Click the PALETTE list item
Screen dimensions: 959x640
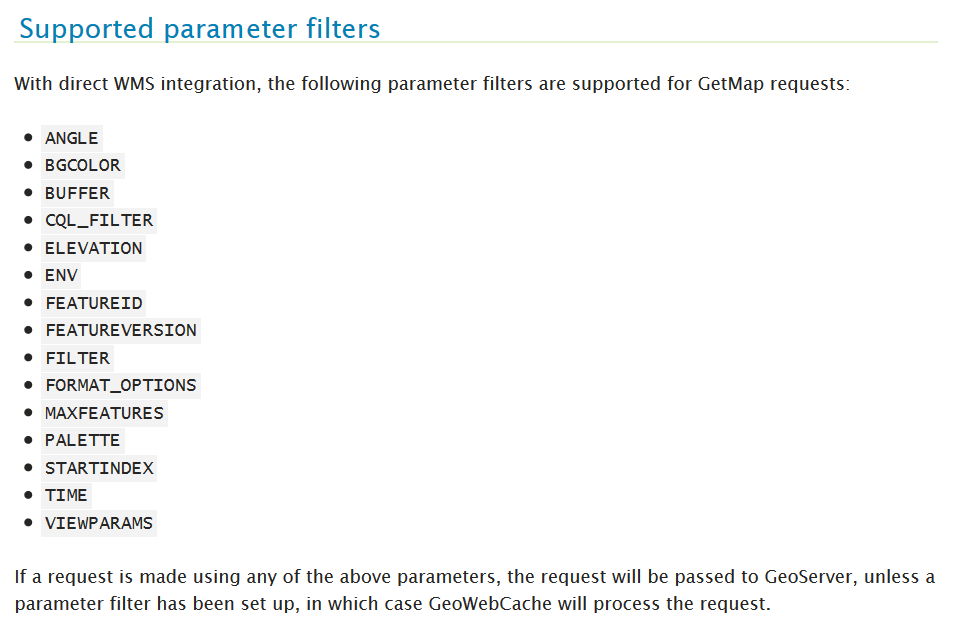83,441
